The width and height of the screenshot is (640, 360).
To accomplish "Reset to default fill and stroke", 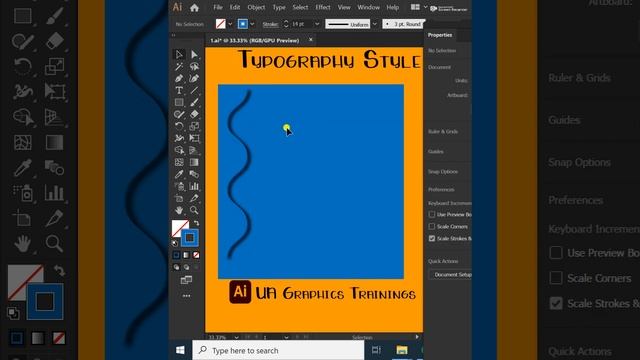I will point(175,243).
